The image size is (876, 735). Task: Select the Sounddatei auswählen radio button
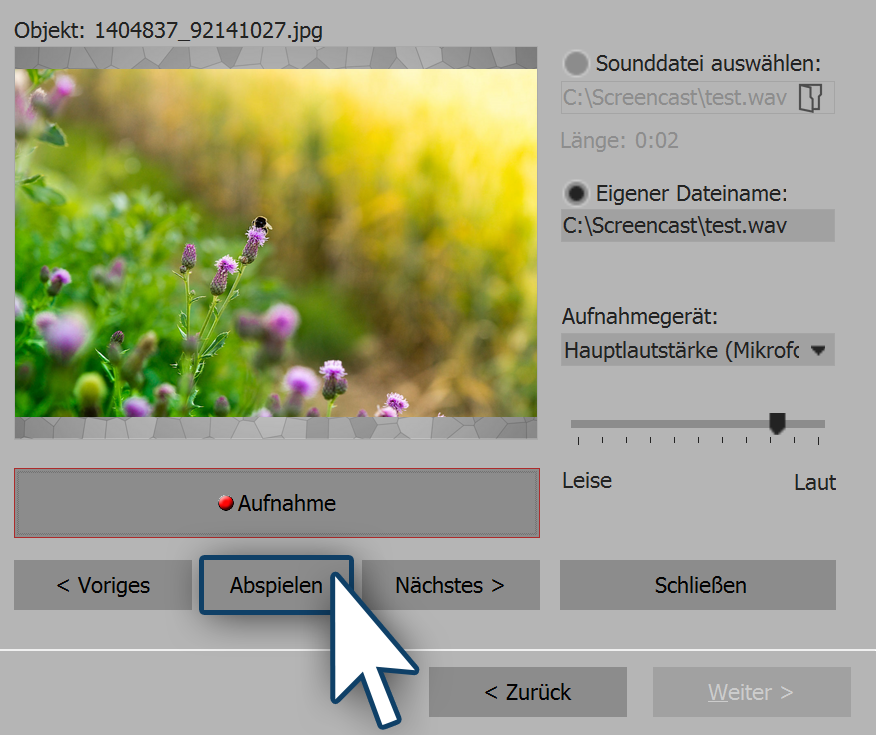point(576,62)
